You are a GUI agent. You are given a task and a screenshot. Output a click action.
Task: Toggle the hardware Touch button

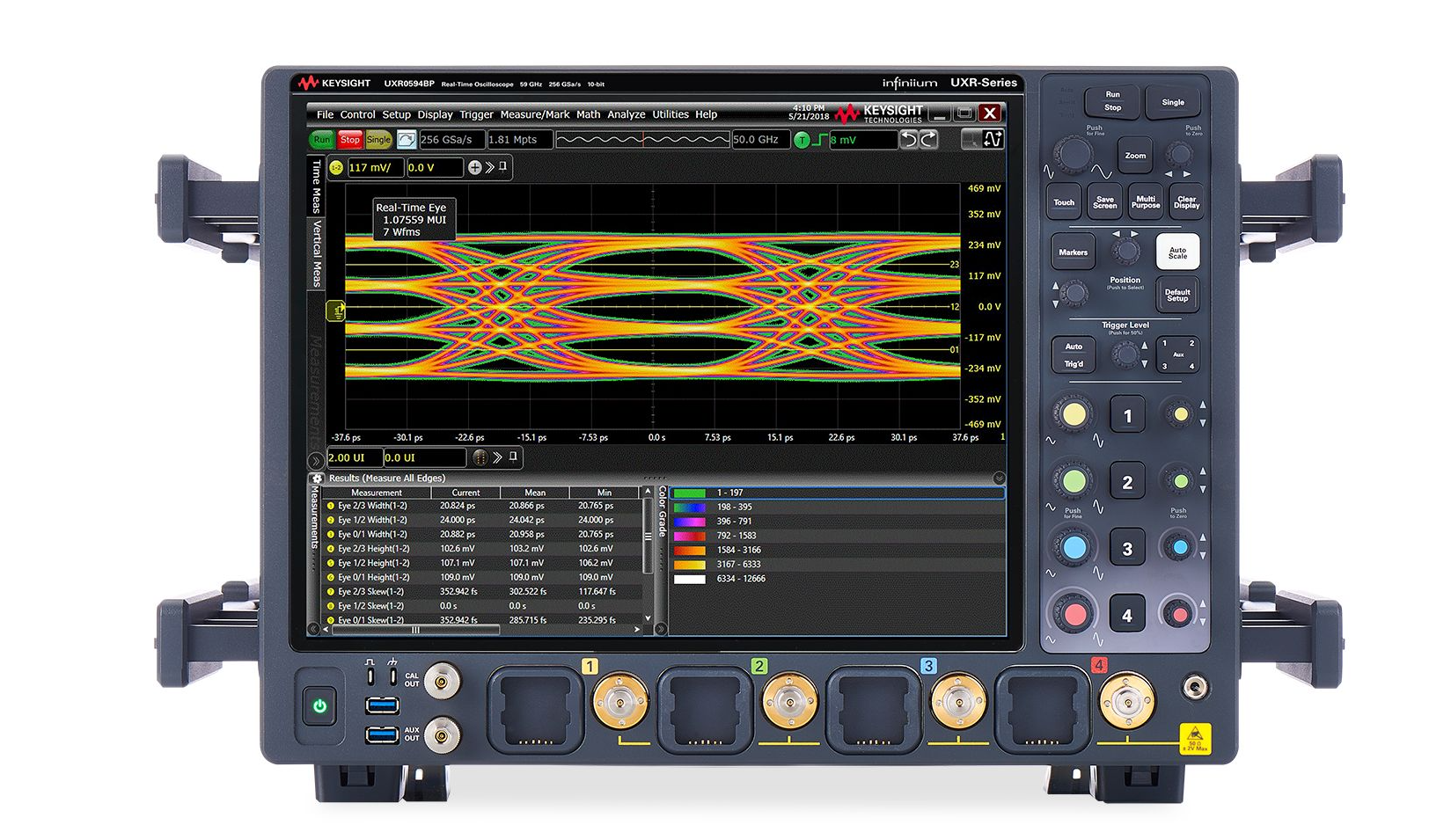(1064, 202)
